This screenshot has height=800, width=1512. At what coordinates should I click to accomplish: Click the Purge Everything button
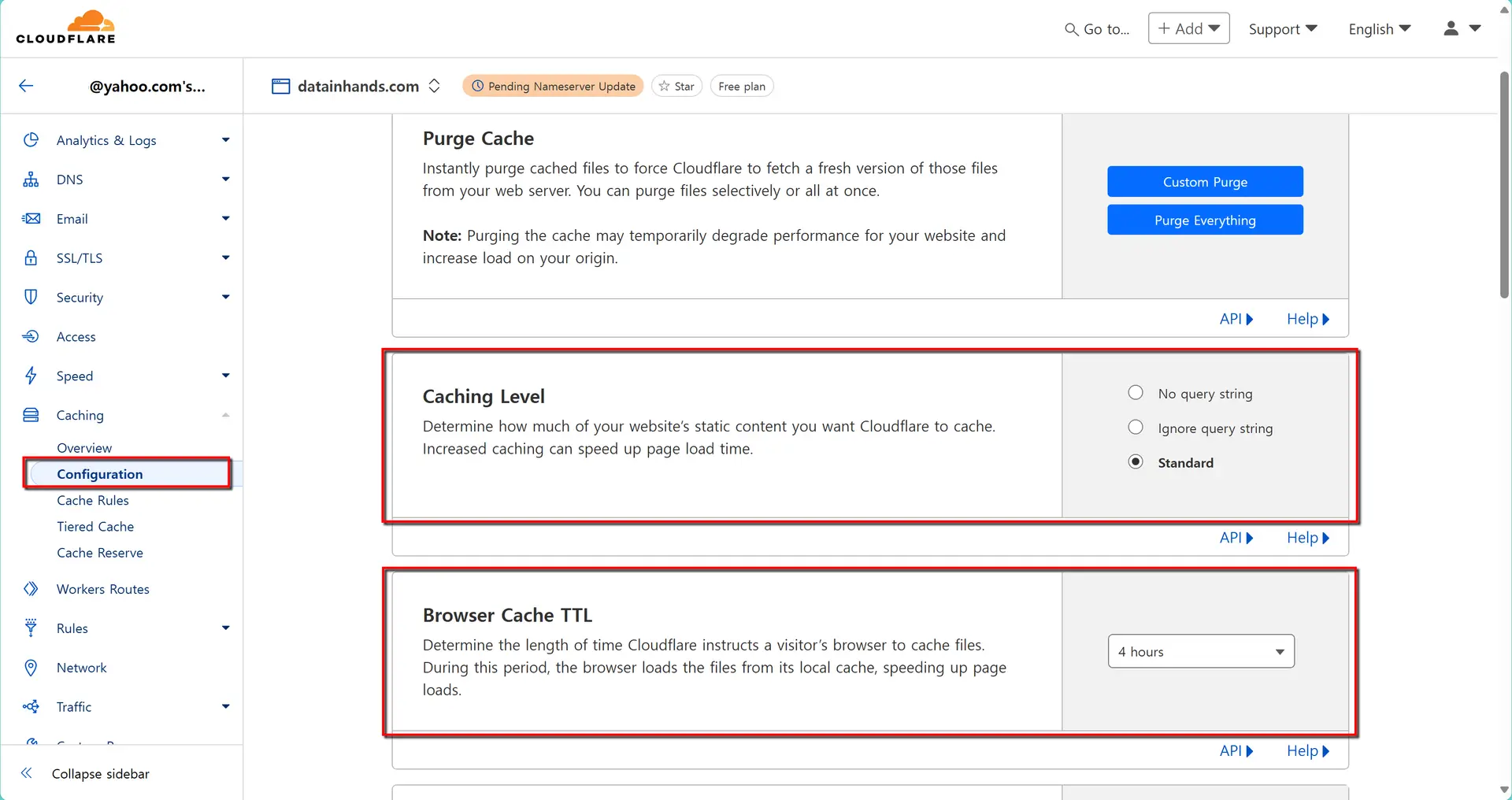click(1204, 220)
